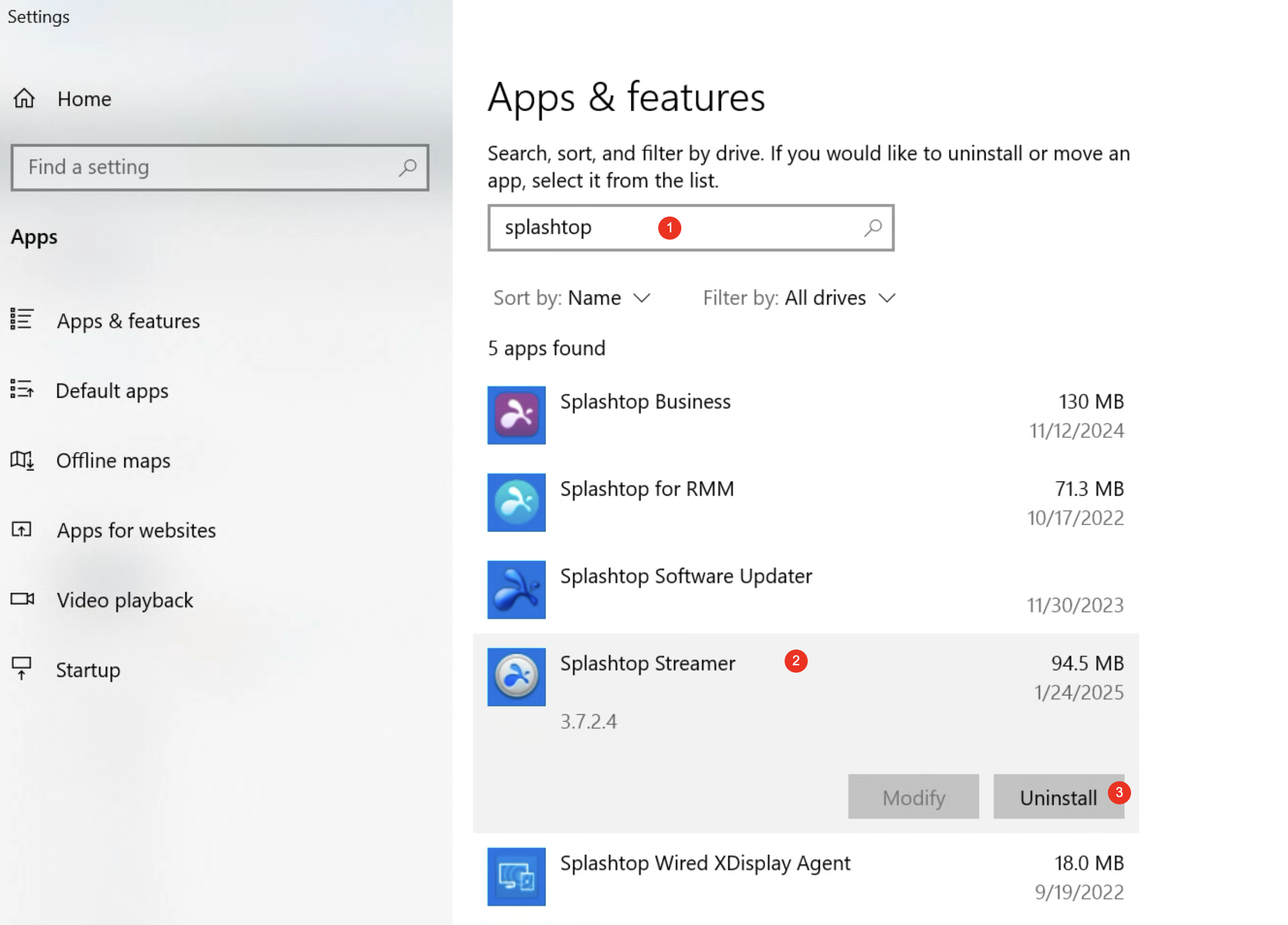Screen dimensions: 1288x925
Task: Select Splashtop Software Updater entry
Action: coord(806,591)
